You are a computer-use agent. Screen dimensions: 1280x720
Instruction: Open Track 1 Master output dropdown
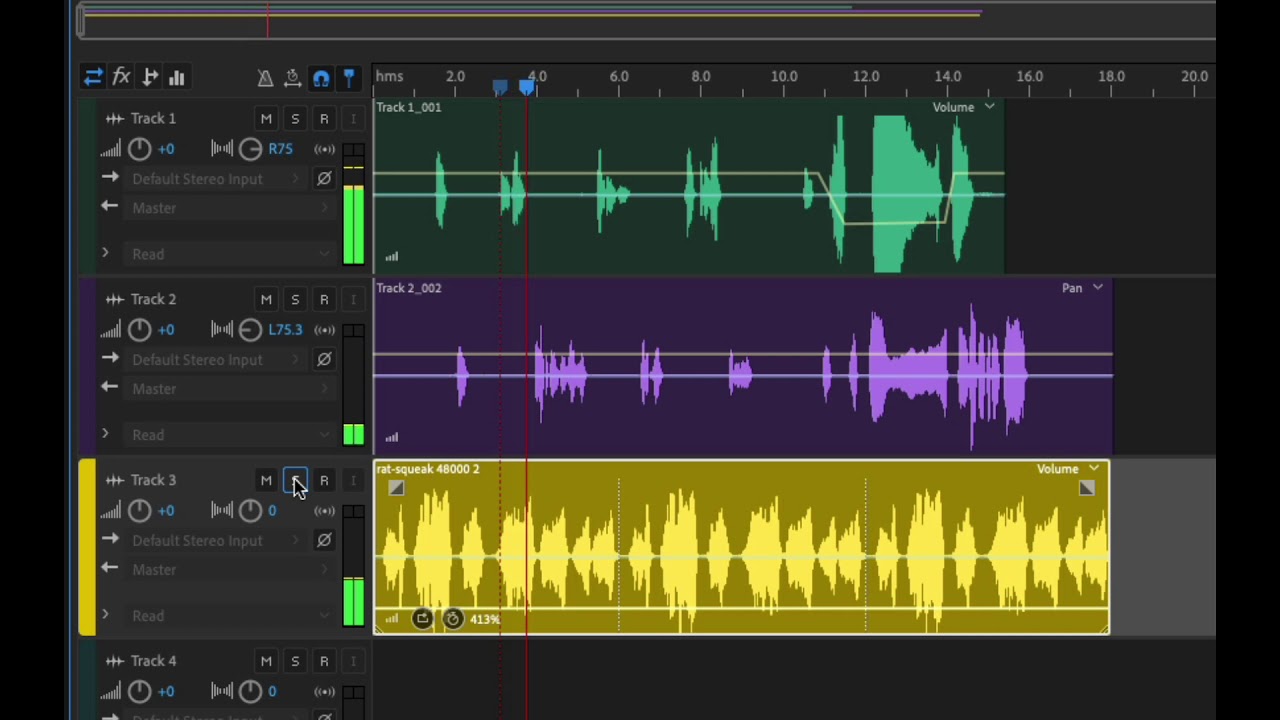tap(228, 208)
